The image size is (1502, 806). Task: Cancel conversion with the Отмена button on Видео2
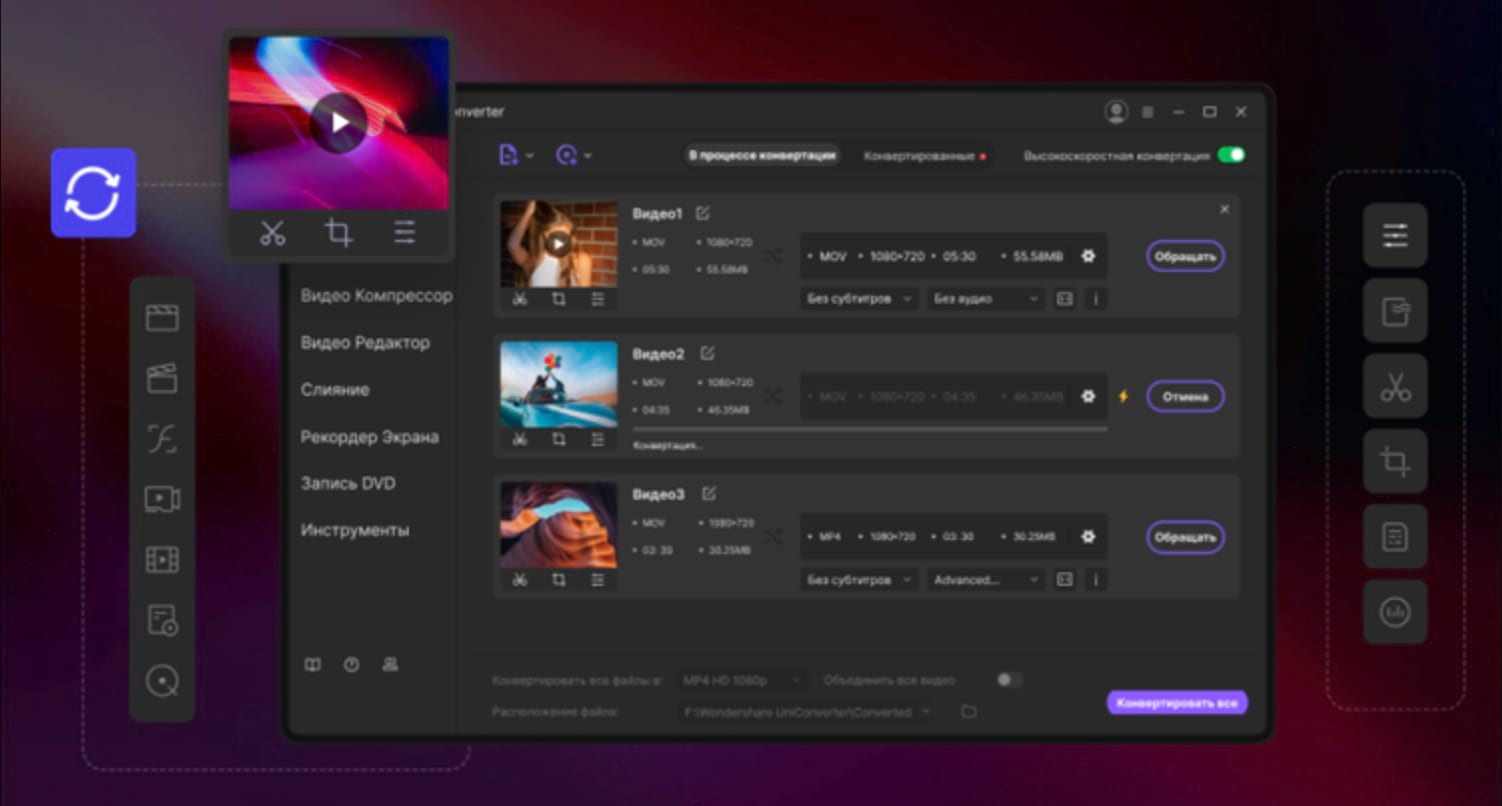point(1184,397)
